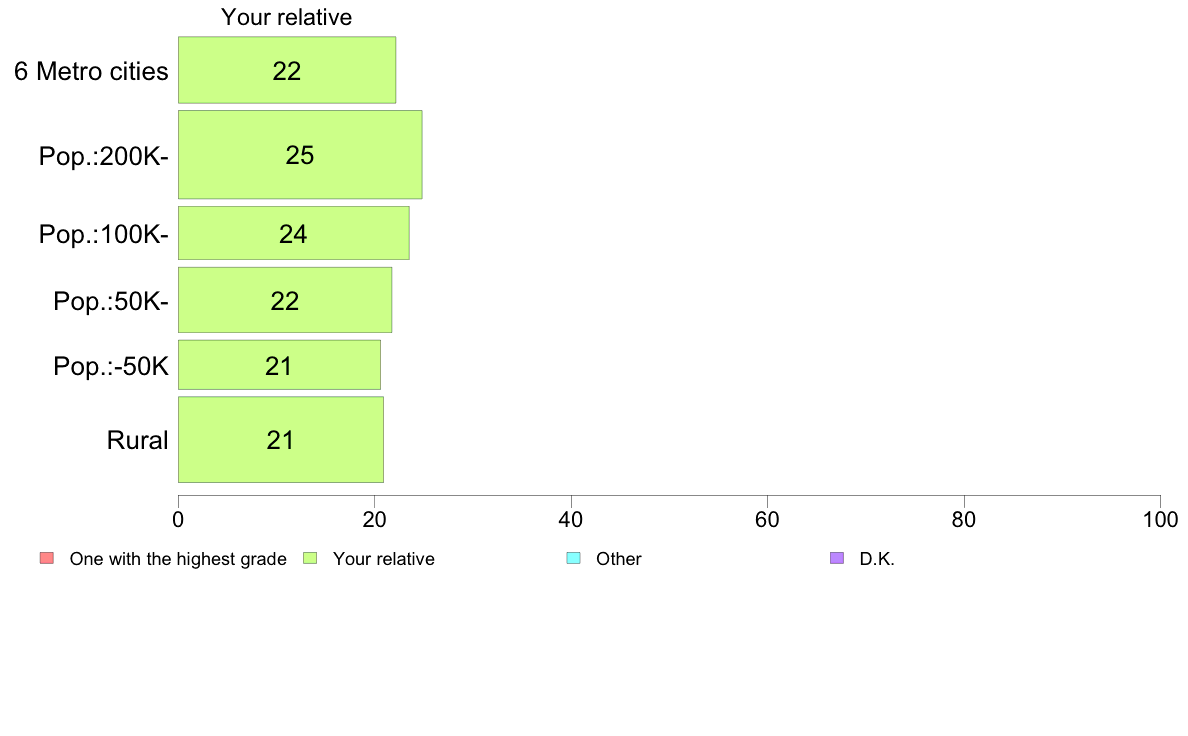Select the 6 Metro cities bar

click(286, 70)
